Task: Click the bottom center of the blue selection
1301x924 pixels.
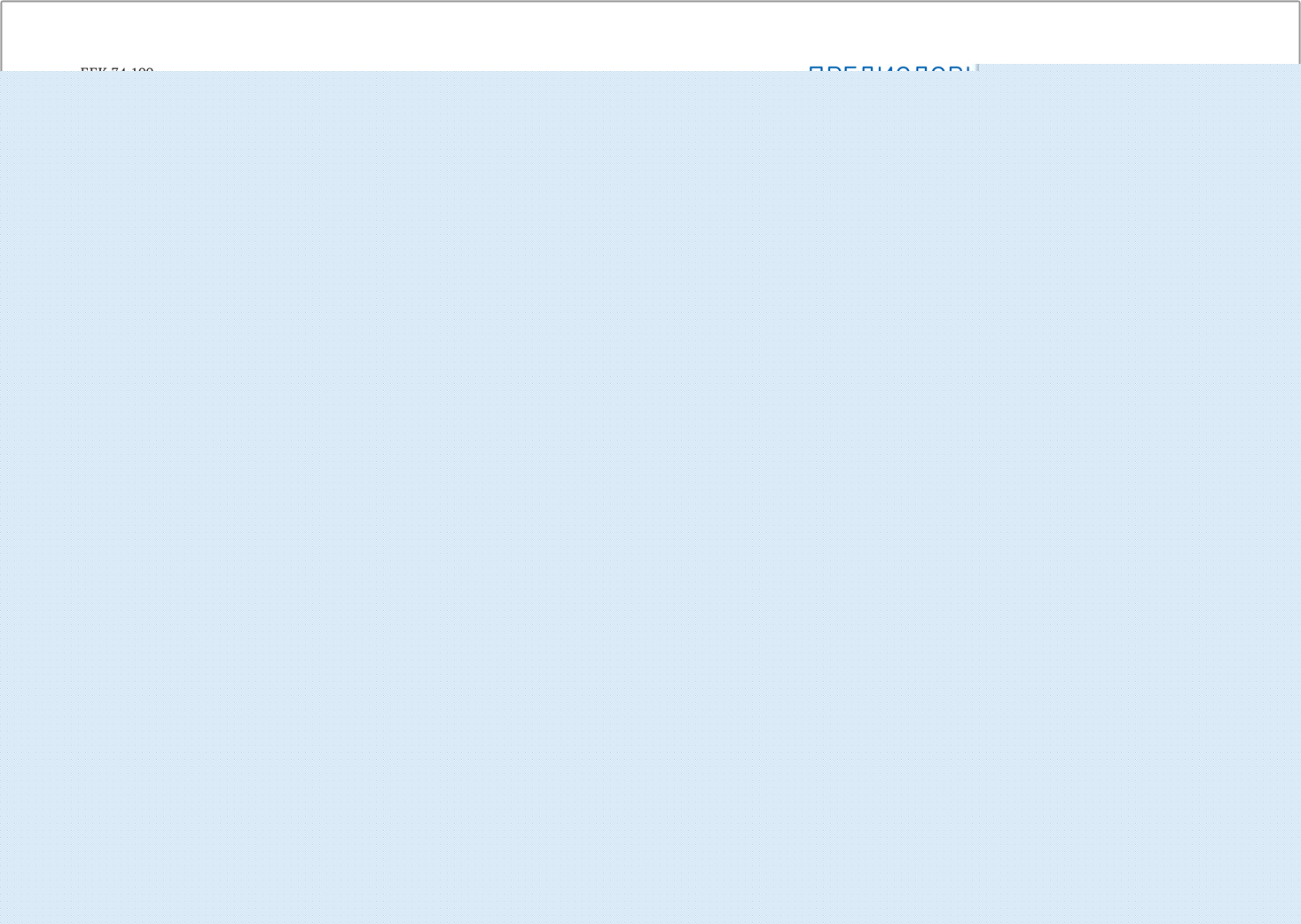Action: (650, 918)
